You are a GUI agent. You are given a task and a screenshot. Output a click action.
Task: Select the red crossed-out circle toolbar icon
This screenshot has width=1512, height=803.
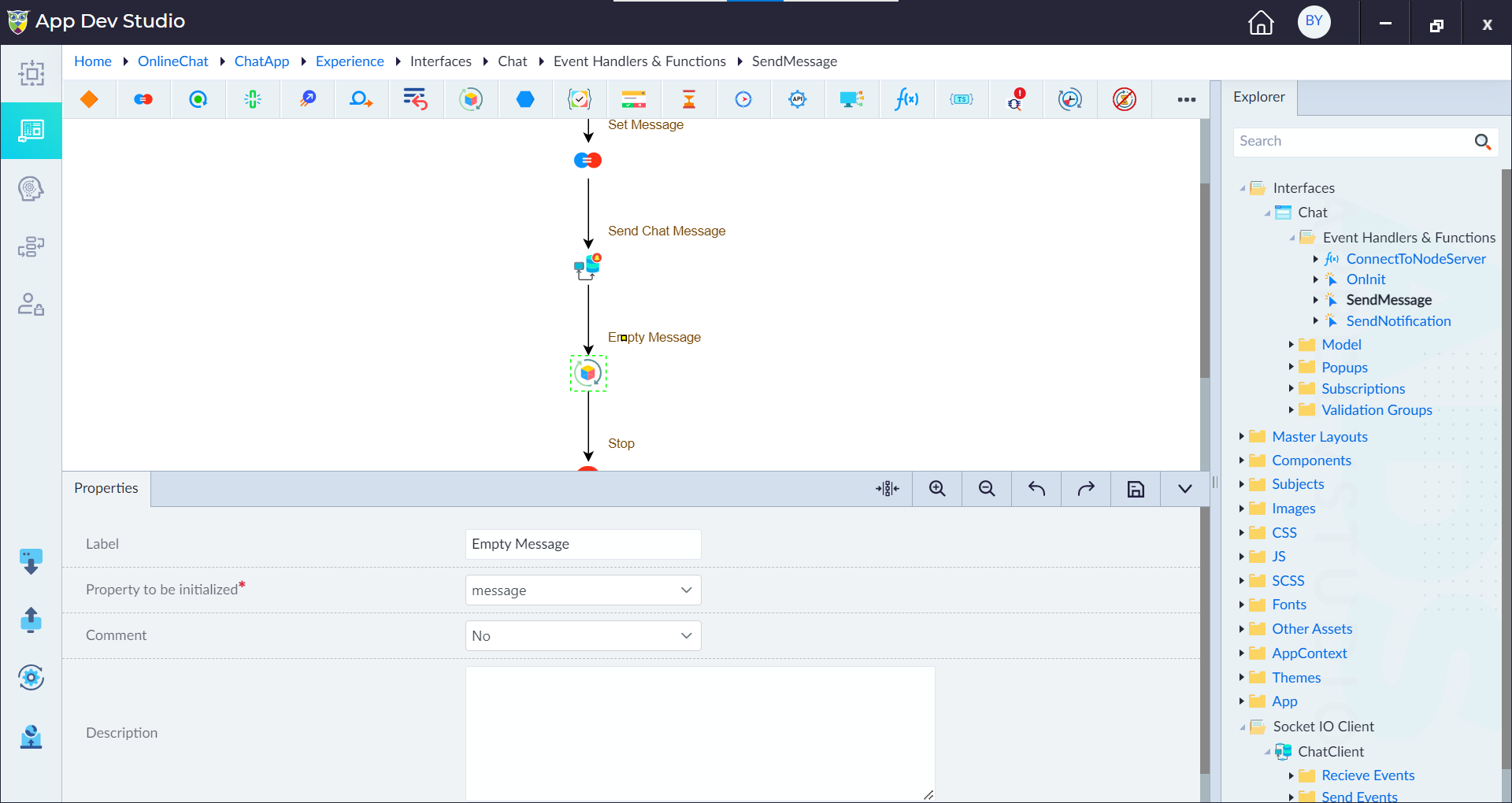1125,99
